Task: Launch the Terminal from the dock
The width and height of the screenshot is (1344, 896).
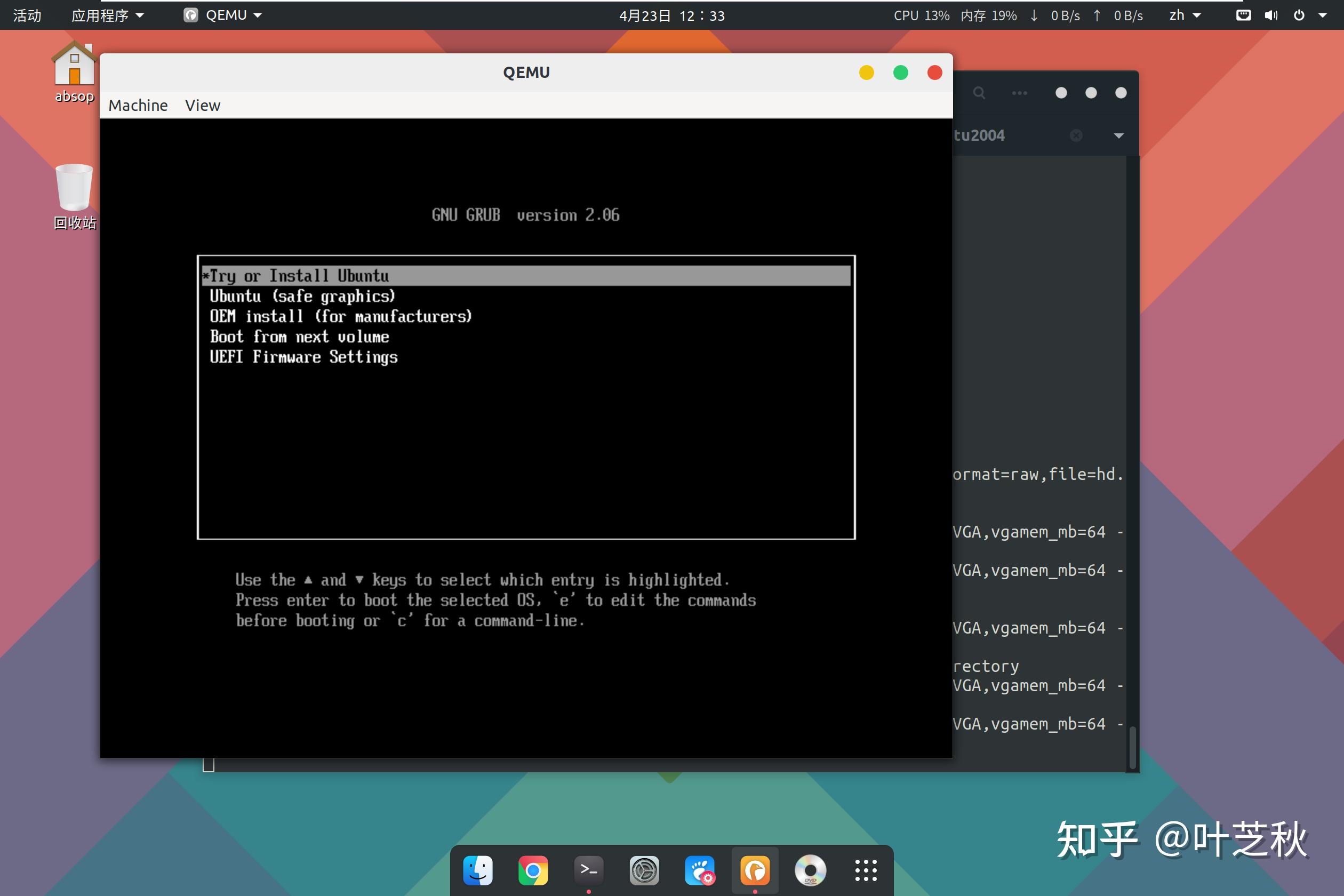Action: (x=589, y=870)
